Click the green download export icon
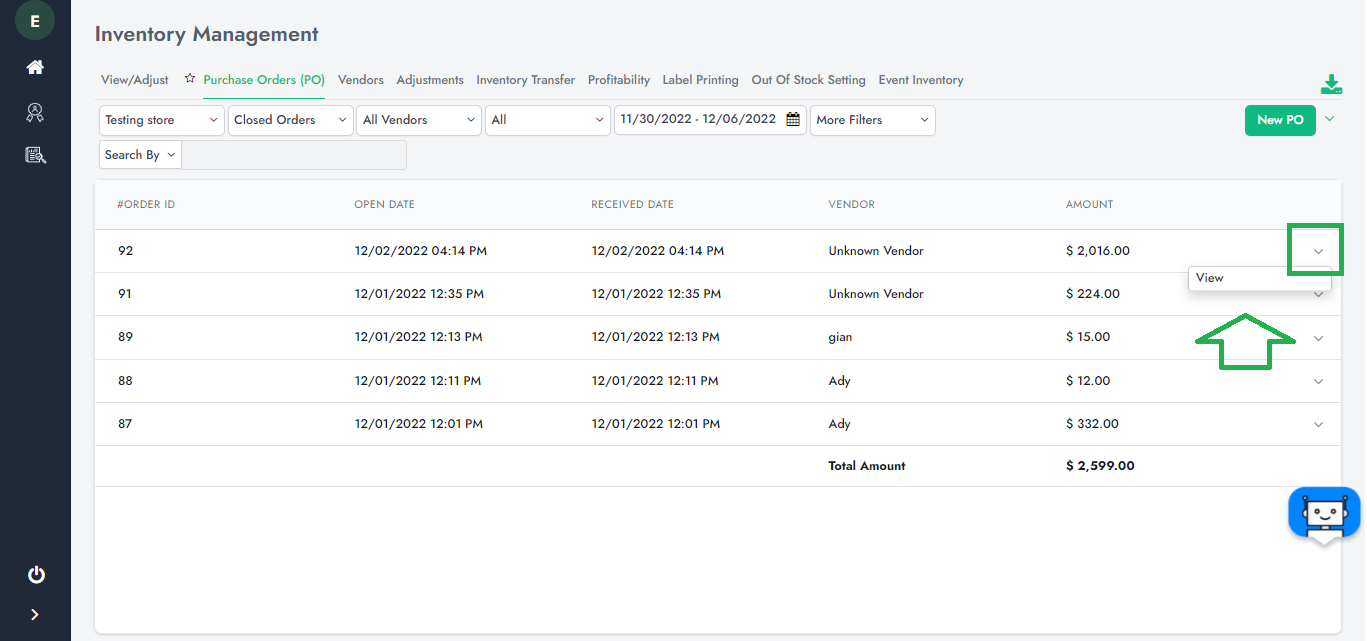 click(1331, 85)
